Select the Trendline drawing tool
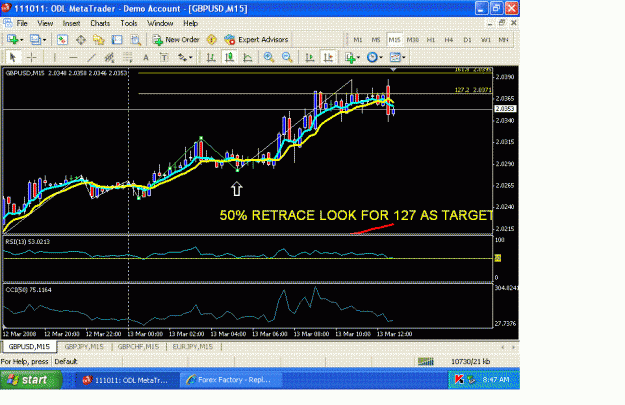The image size is (625, 405). (x=91, y=57)
